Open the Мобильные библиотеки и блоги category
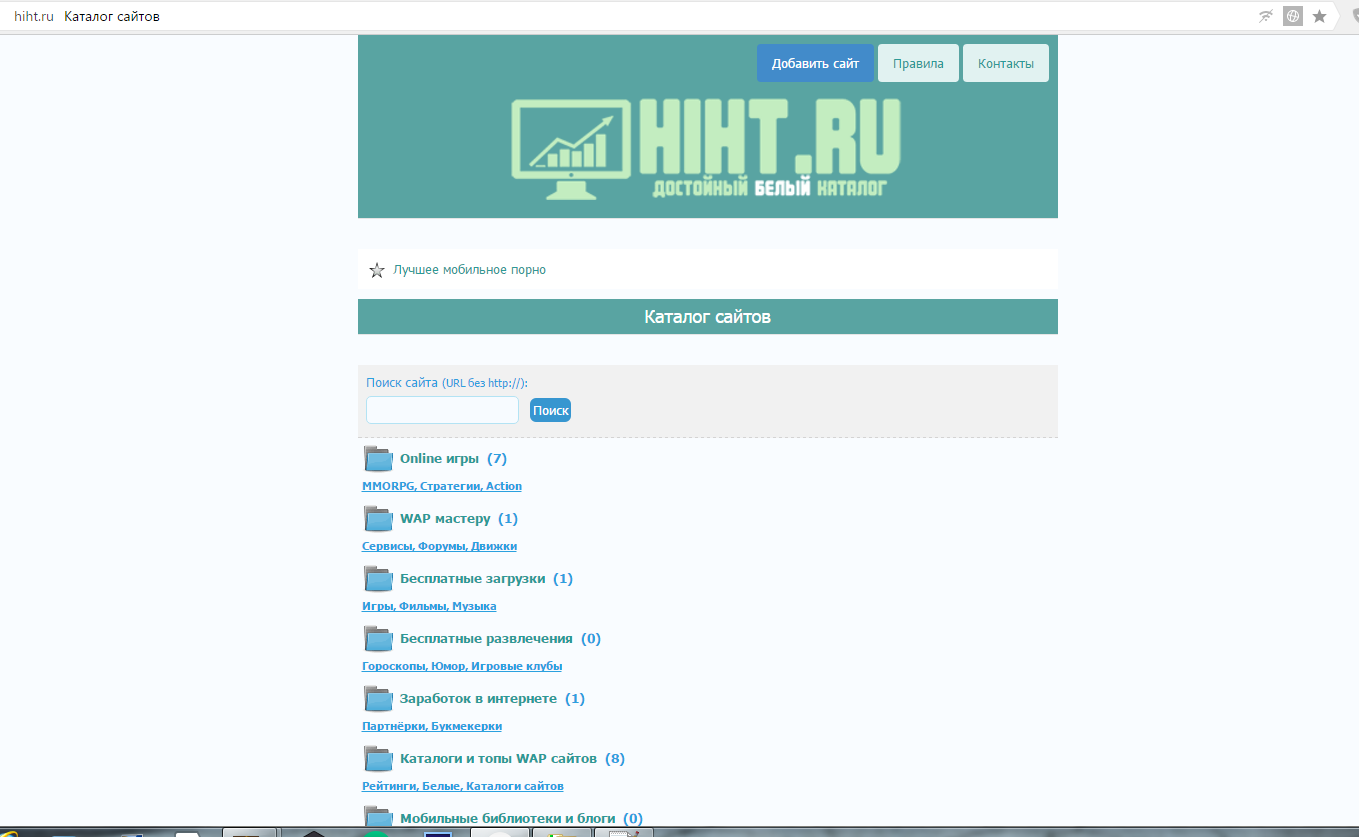The height and width of the screenshot is (837, 1359). tap(510, 818)
